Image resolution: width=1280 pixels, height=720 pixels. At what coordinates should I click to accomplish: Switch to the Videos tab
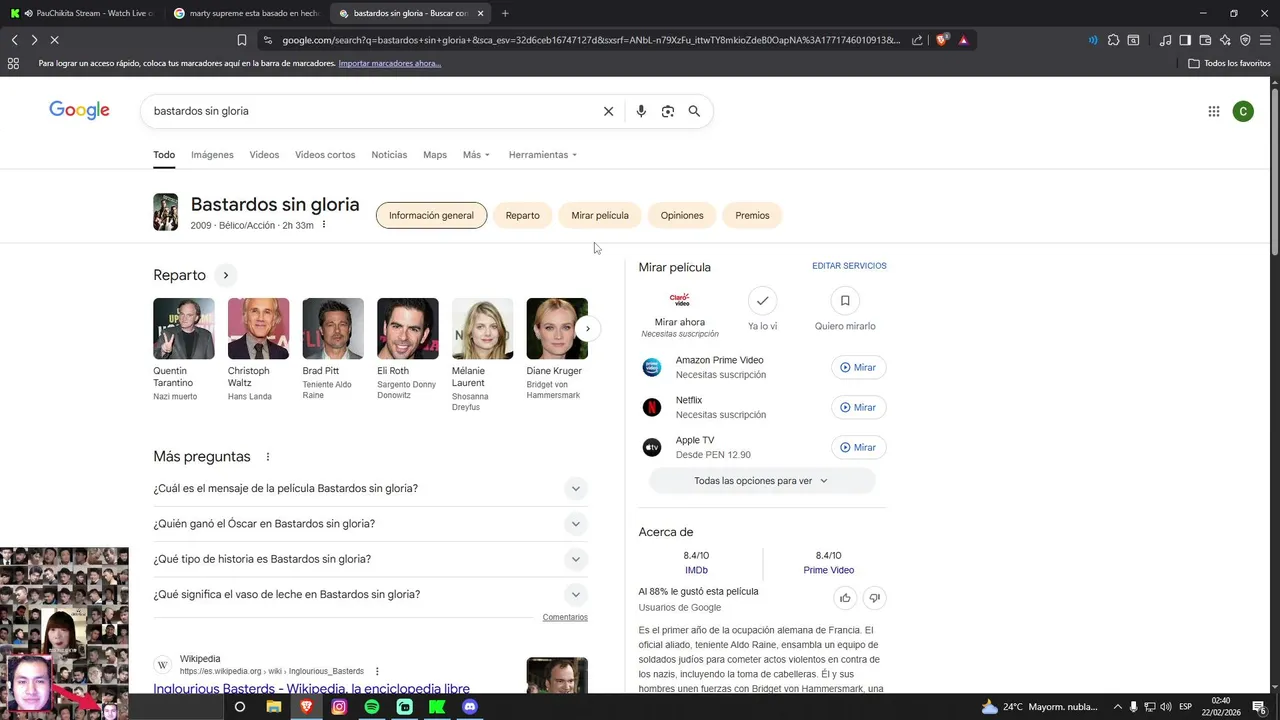(264, 155)
